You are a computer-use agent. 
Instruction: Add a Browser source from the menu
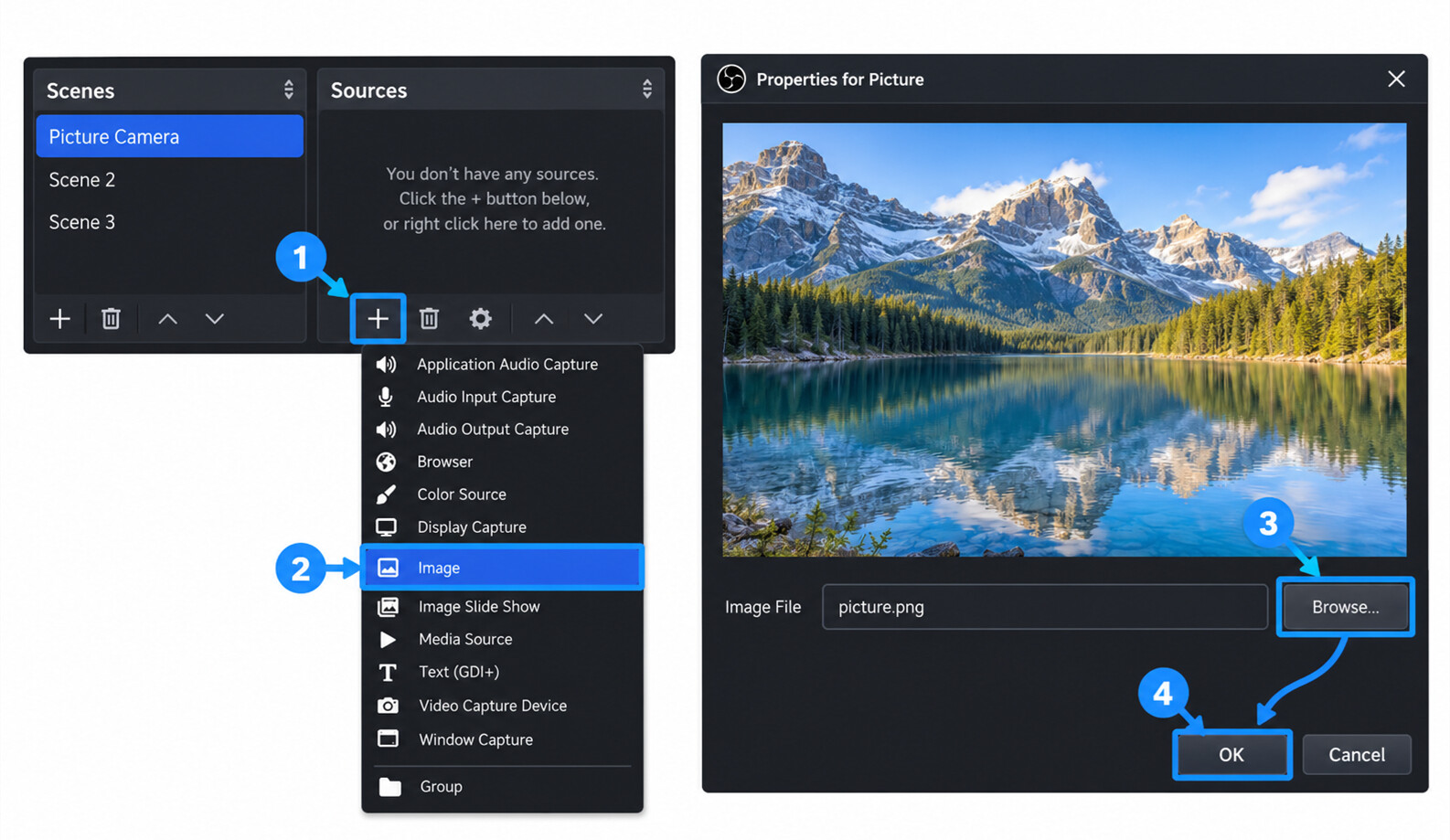point(502,462)
